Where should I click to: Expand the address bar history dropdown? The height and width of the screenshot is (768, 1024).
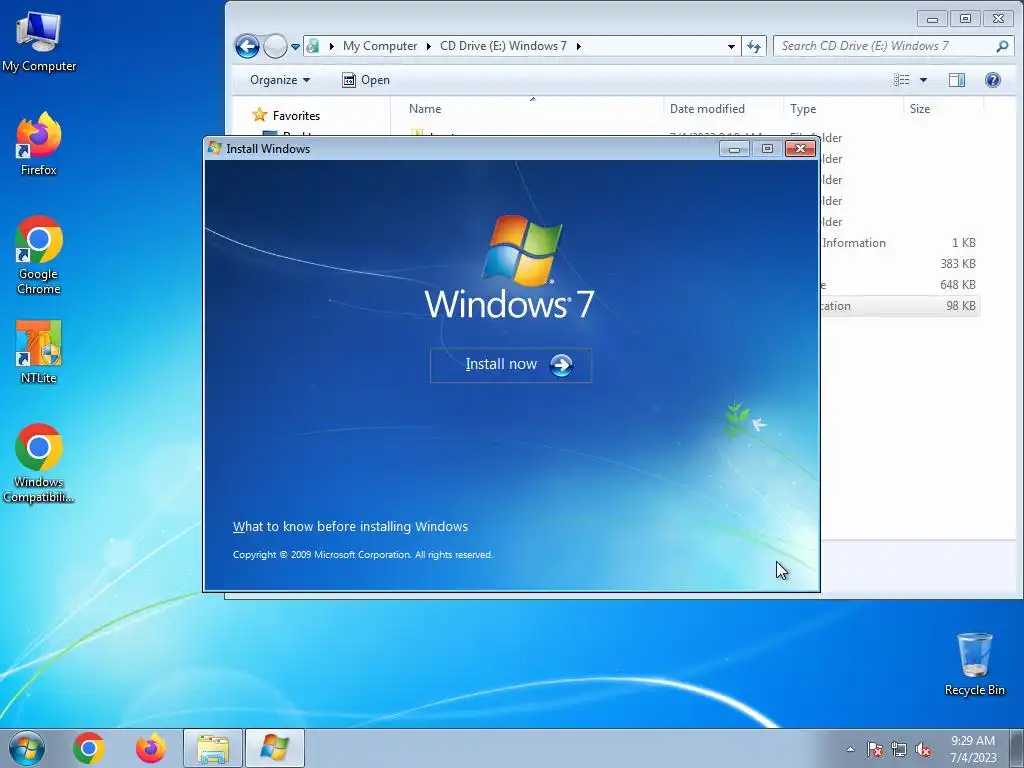point(731,46)
